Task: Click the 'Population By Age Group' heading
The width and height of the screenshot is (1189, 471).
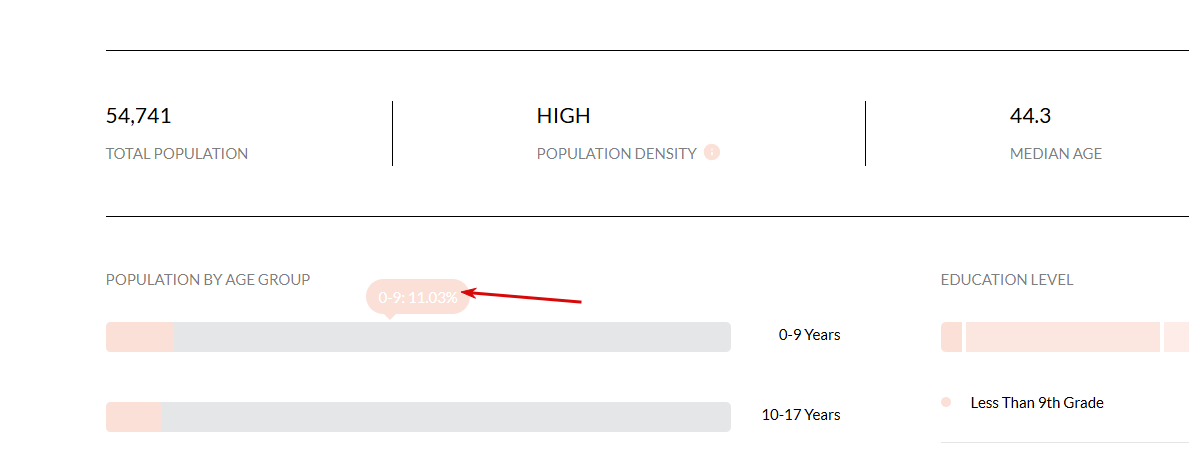Action: [208, 280]
